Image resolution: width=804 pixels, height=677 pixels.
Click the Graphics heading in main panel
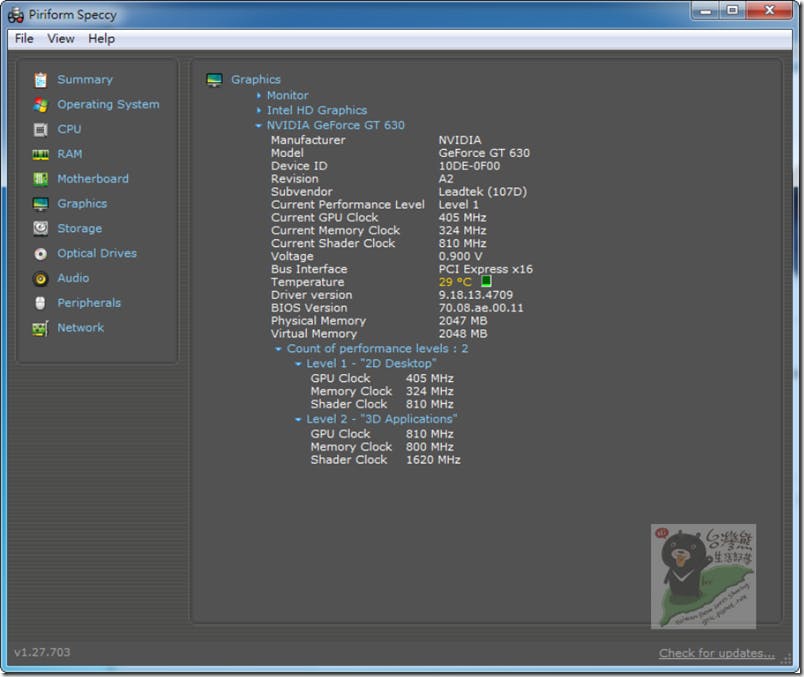tap(256, 79)
